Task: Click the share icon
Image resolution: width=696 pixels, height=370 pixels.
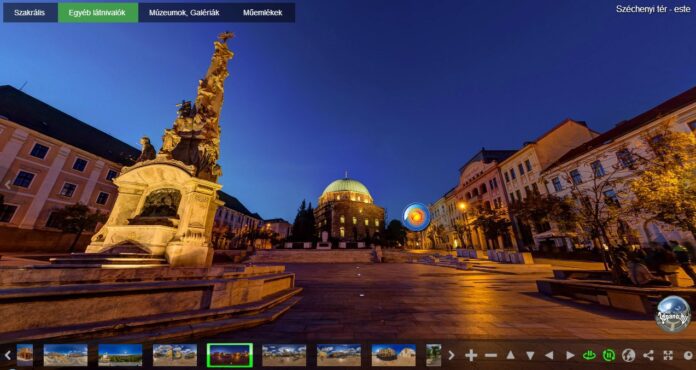Action: coord(648,355)
